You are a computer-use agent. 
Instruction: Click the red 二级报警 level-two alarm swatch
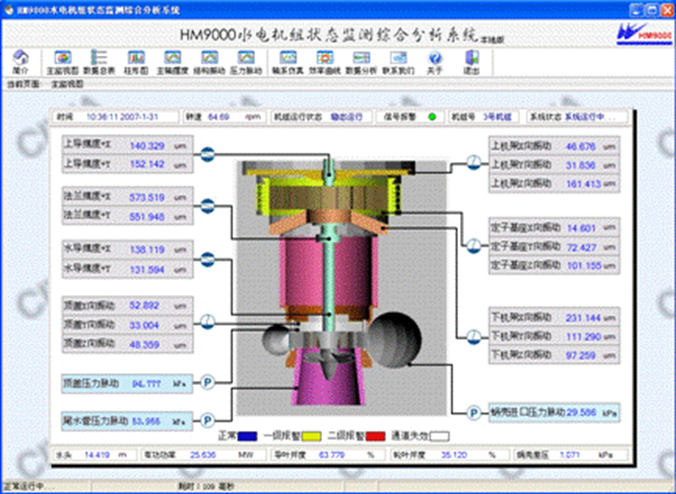coord(375,436)
